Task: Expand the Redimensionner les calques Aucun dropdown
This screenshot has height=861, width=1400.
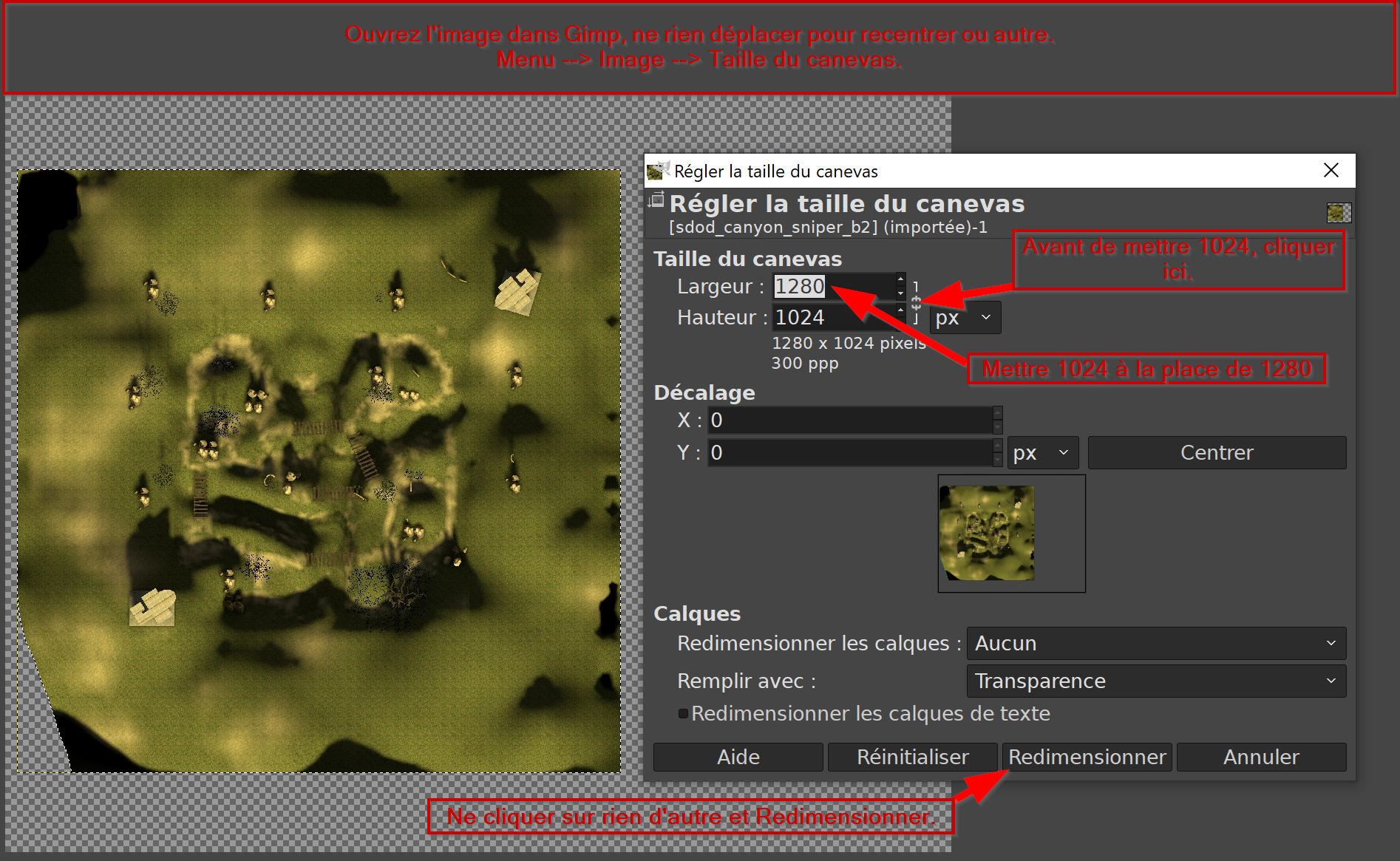Action: click(1155, 644)
